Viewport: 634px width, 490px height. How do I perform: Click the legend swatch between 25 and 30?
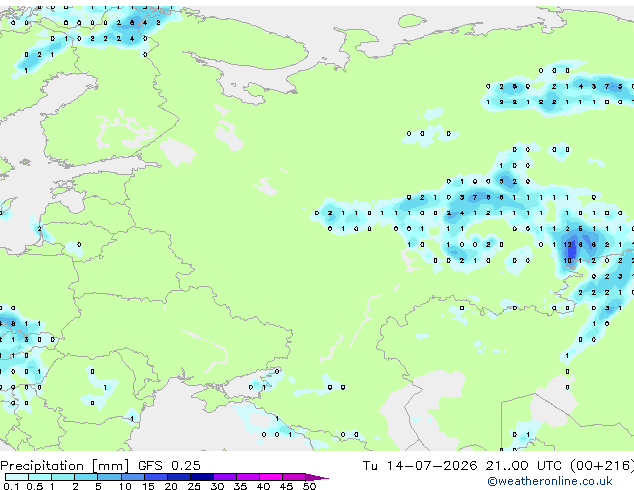(201, 477)
